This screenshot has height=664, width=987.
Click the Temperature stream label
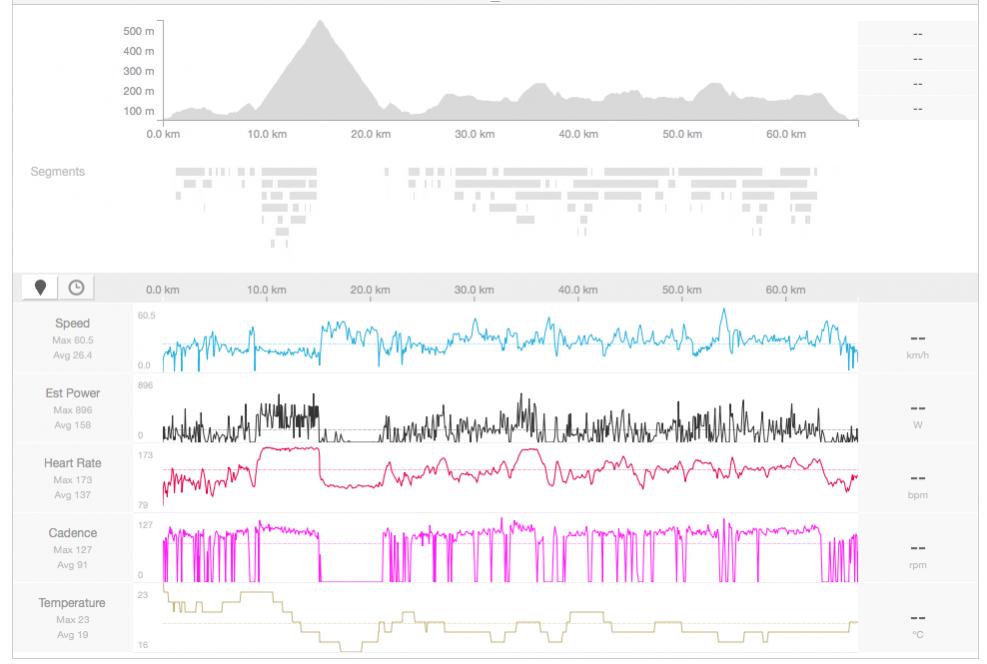72,603
